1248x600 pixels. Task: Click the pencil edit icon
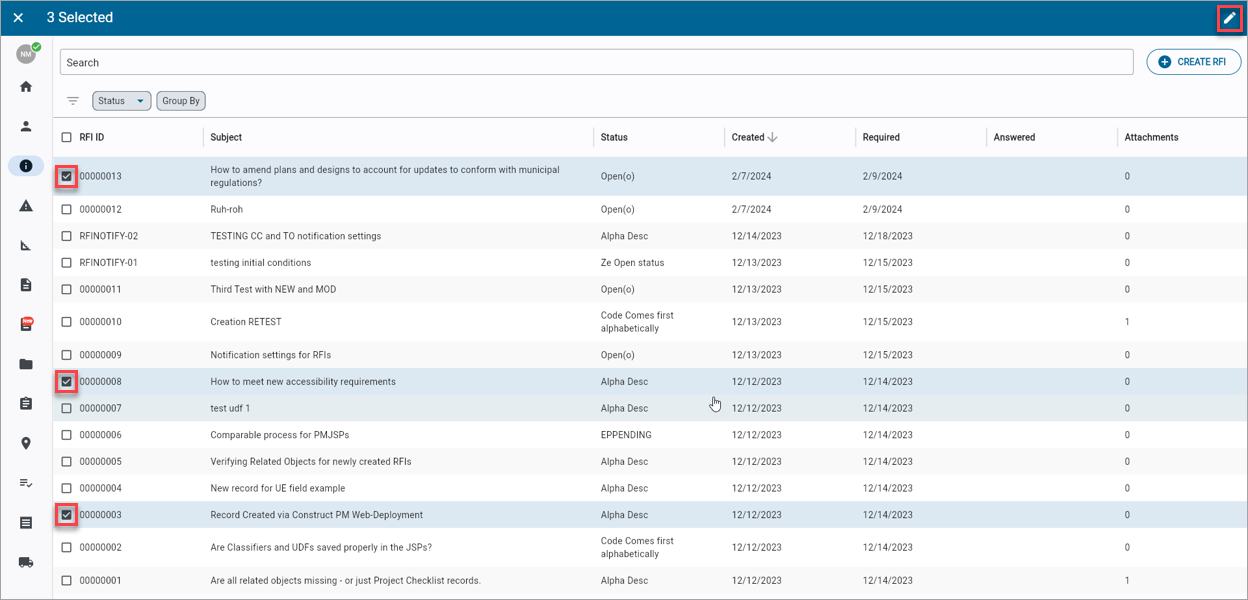(x=1230, y=18)
